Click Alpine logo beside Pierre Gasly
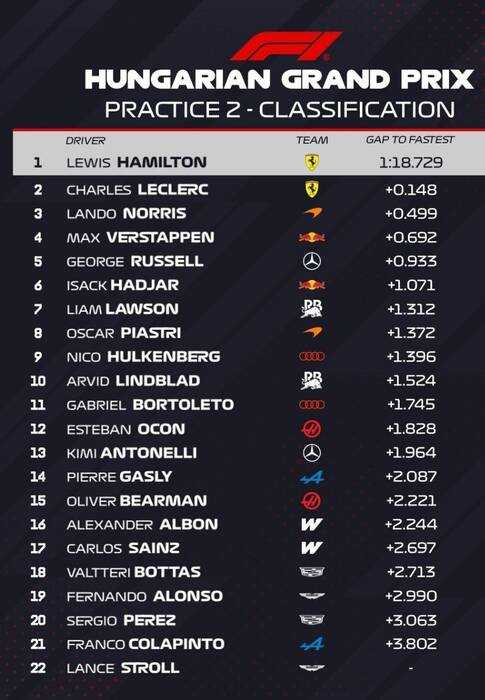The height and width of the screenshot is (700, 485). pos(312,477)
